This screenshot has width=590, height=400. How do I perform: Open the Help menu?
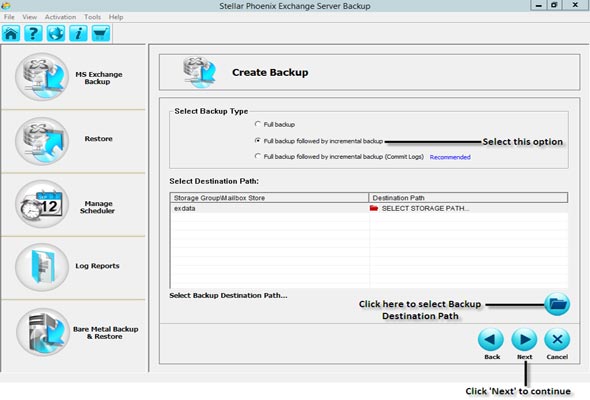[116, 17]
